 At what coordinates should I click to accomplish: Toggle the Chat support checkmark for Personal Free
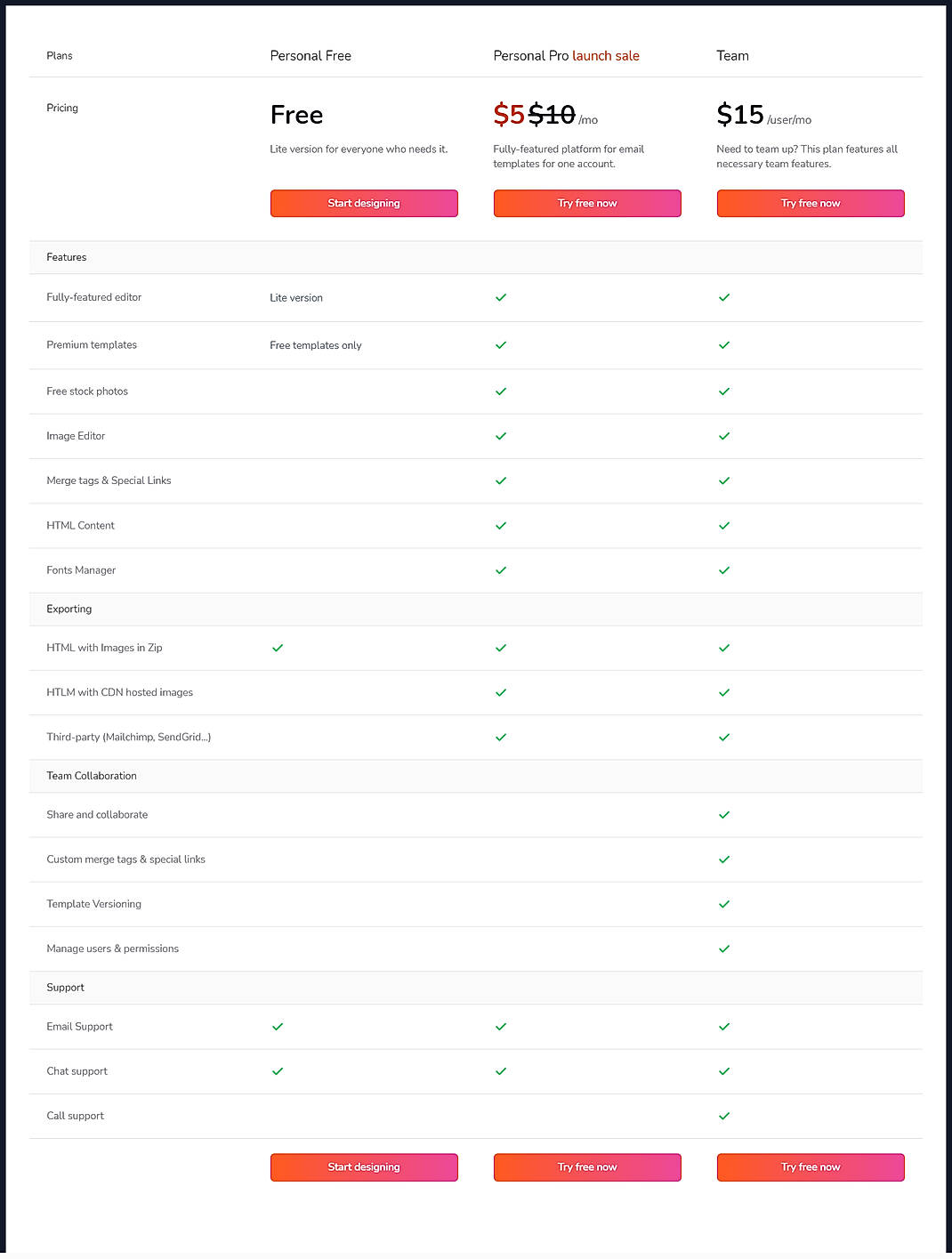click(277, 1071)
